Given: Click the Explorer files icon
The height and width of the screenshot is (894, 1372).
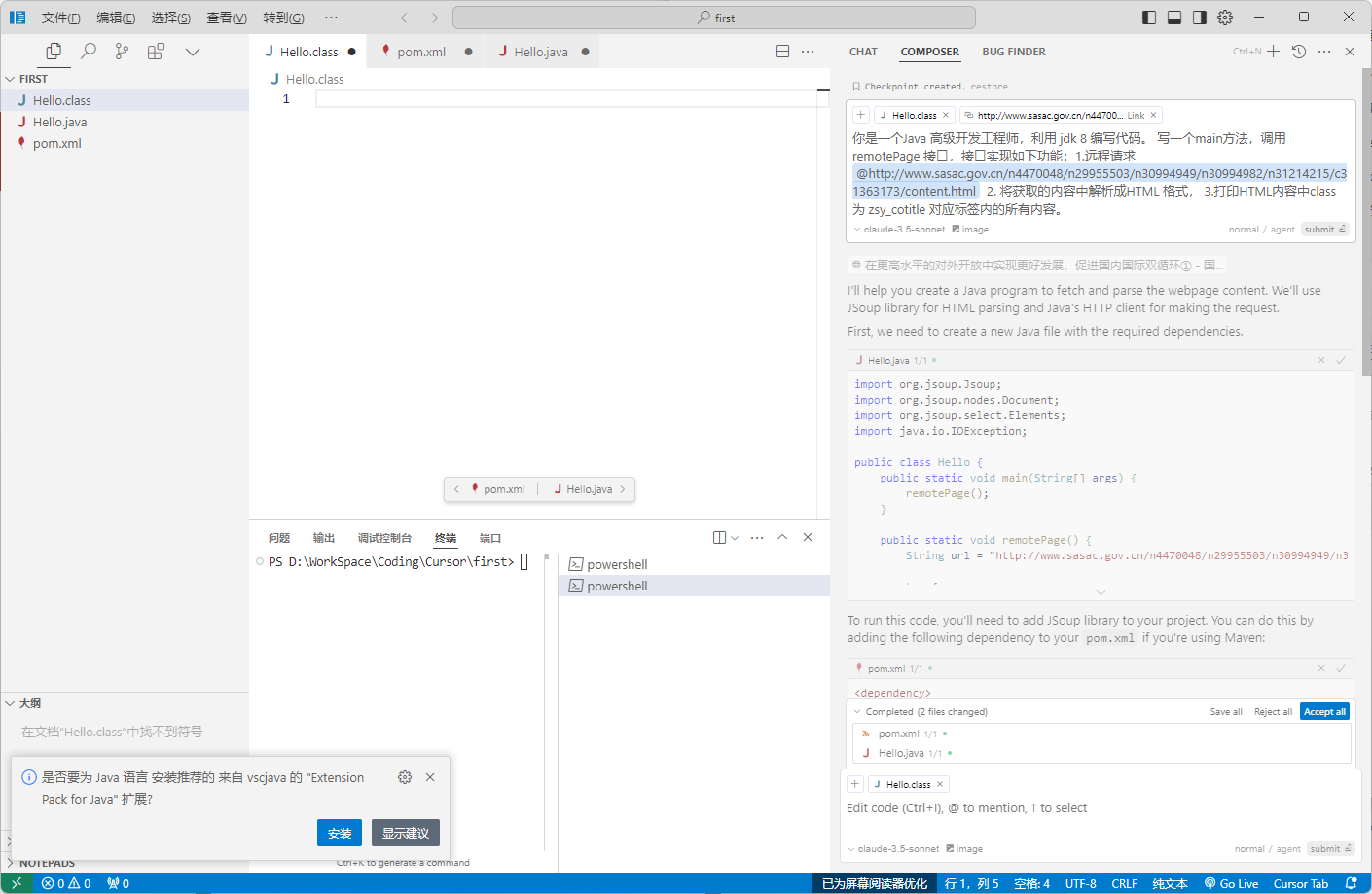Looking at the screenshot, I should click(x=54, y=52).
